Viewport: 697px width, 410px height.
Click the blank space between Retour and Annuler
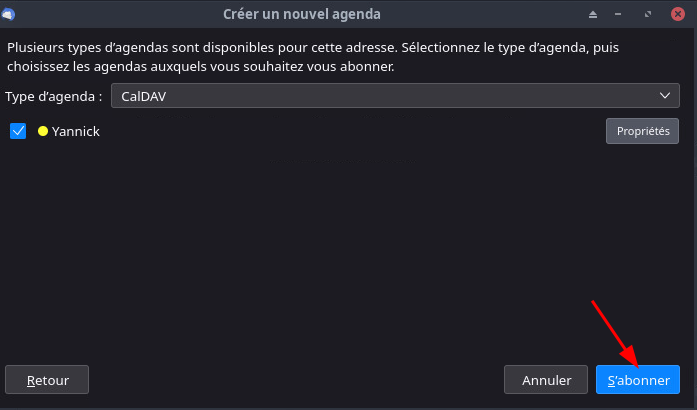(300, 380)
